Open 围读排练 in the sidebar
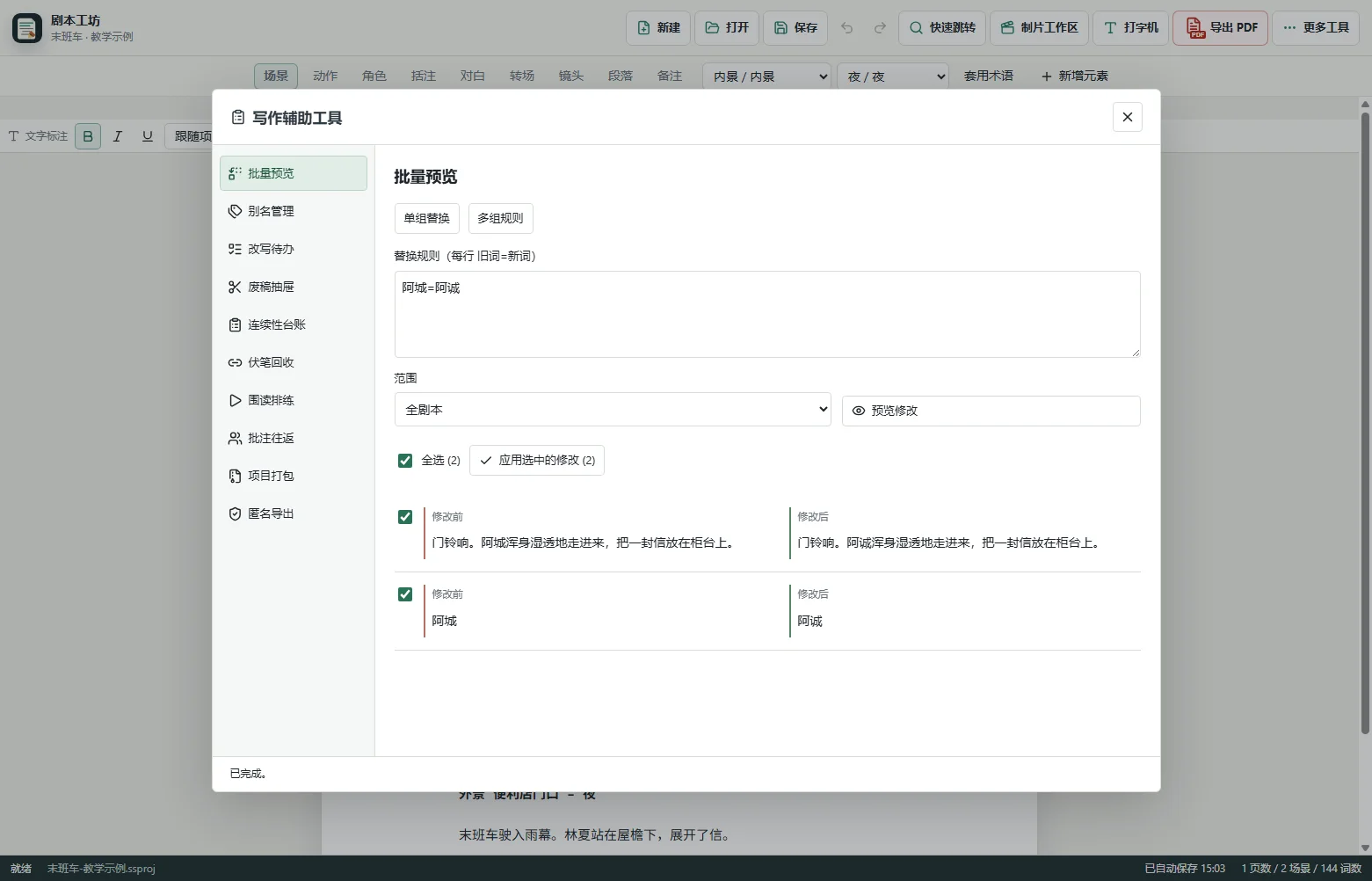Viewport: 1372px width, 881px height. click(x=294, y=400)
